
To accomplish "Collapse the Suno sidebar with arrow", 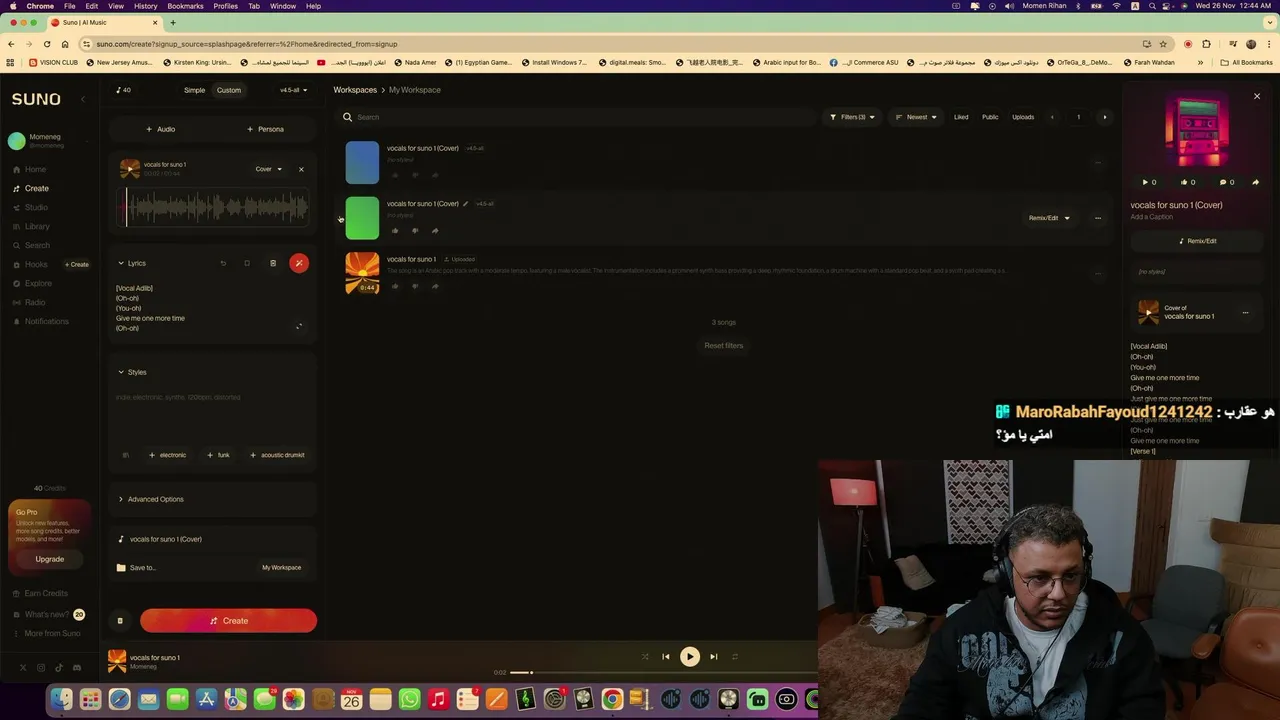I will point(83,99).
